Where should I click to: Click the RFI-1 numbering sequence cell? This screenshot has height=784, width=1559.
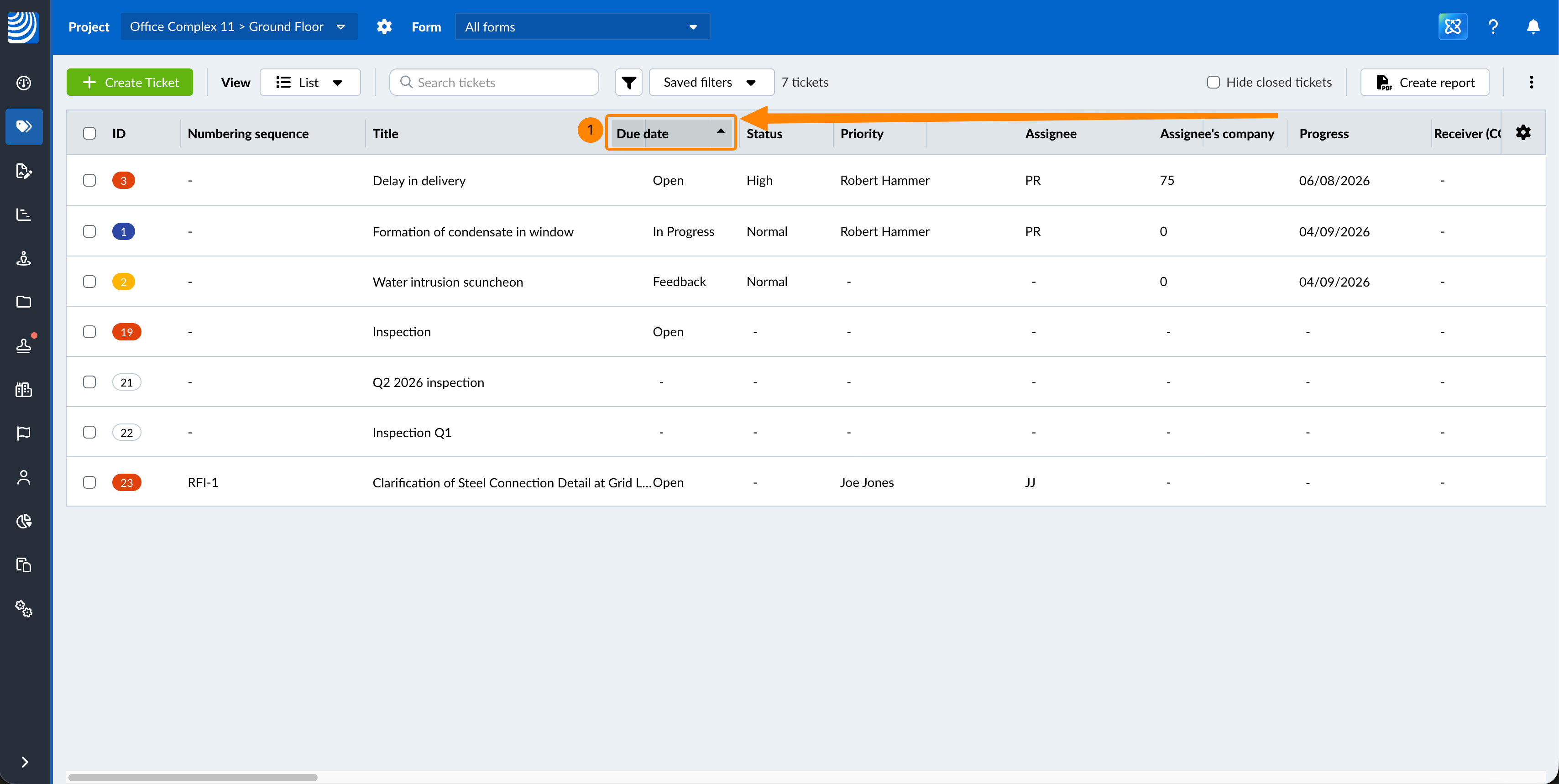pyautogui.click(x=203, y=482)
